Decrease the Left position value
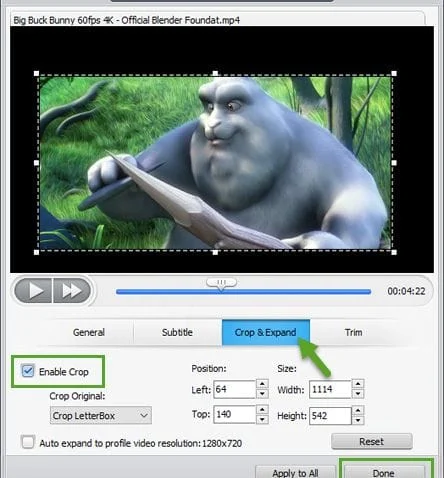Image resolution: width=444 pixels, height=478 pixels. tap(262, 394)
